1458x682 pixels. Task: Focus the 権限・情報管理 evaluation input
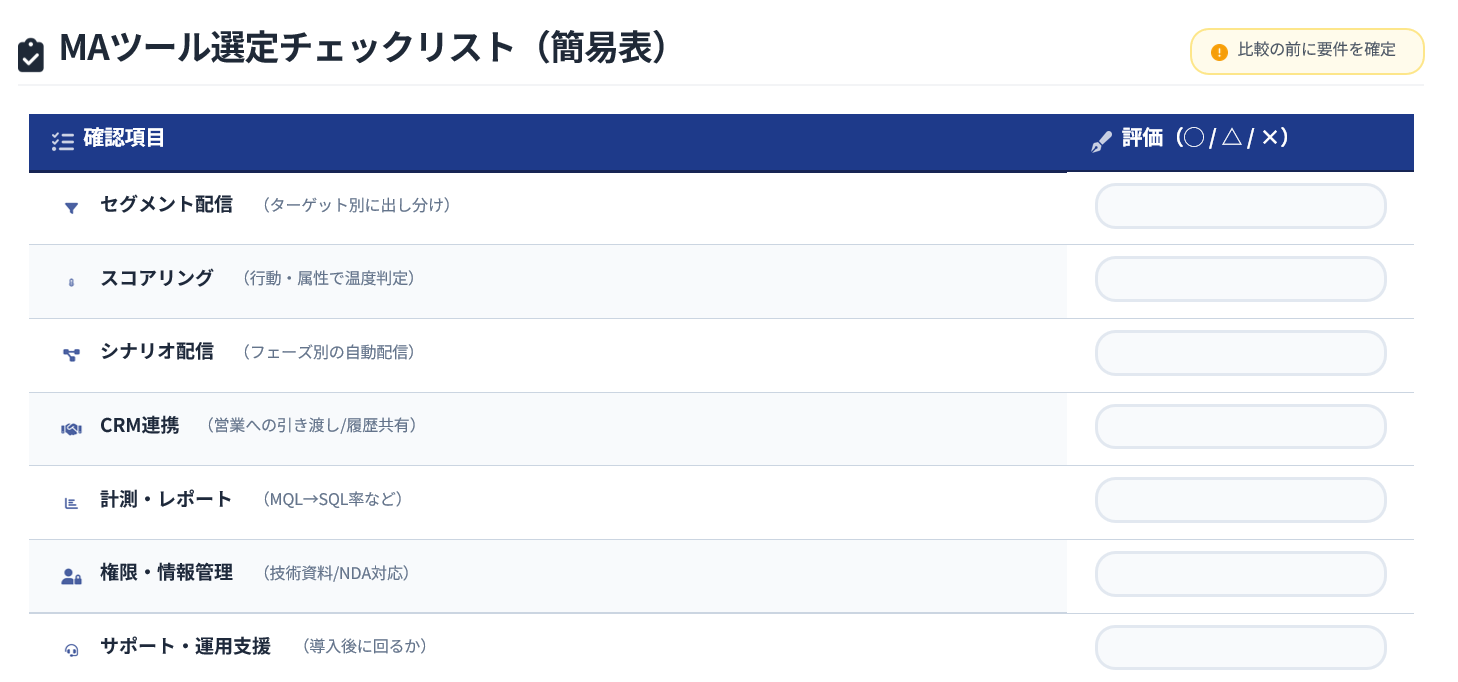pyautogui.click(x=1240, y=574)
